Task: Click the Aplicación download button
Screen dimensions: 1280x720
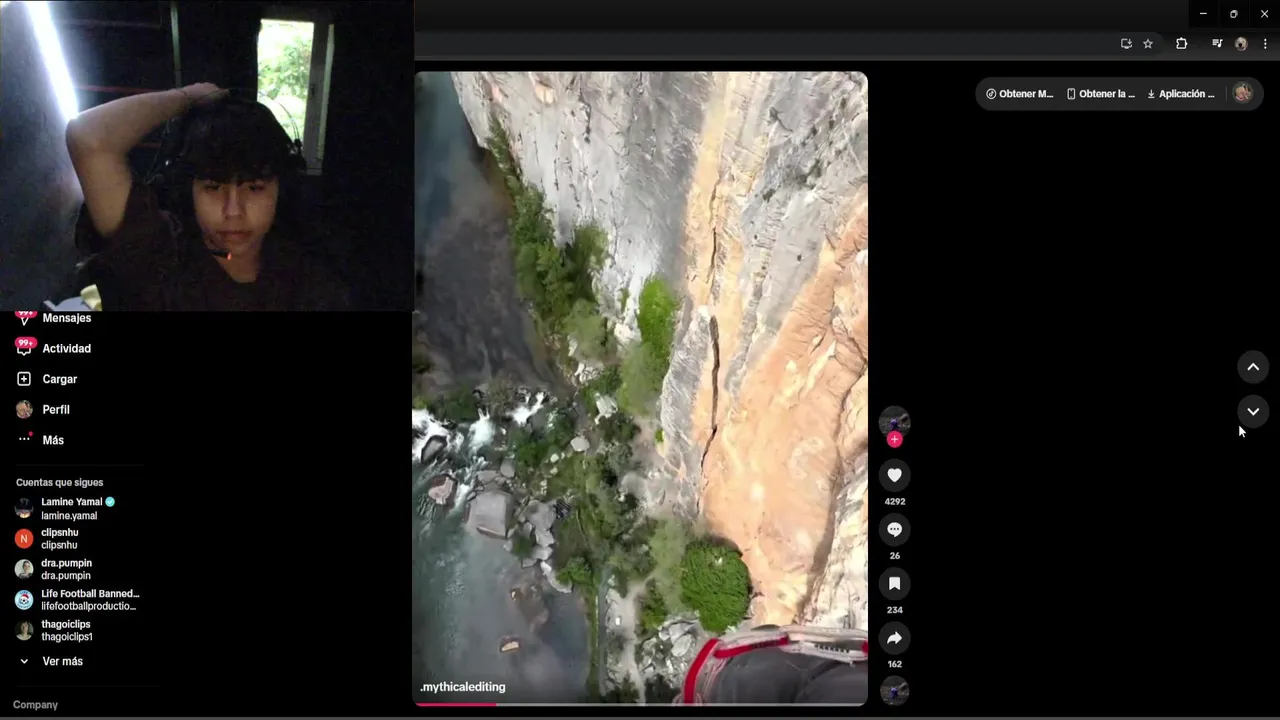Action: point(1181,94)
